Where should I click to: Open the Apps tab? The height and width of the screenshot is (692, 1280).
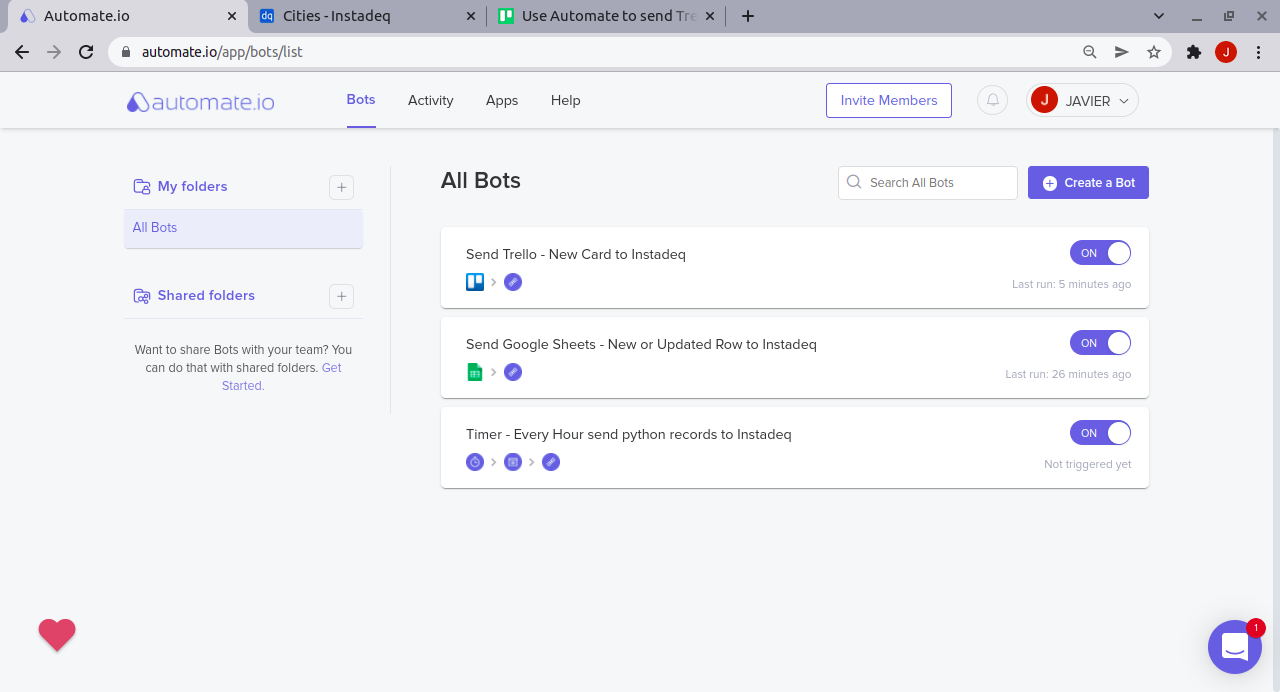[x=502, y=101]
